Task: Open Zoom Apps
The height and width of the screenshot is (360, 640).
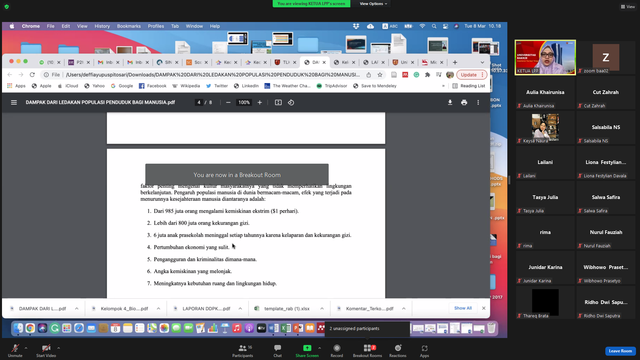Action: pyautogui.click(x=424, y=350)
